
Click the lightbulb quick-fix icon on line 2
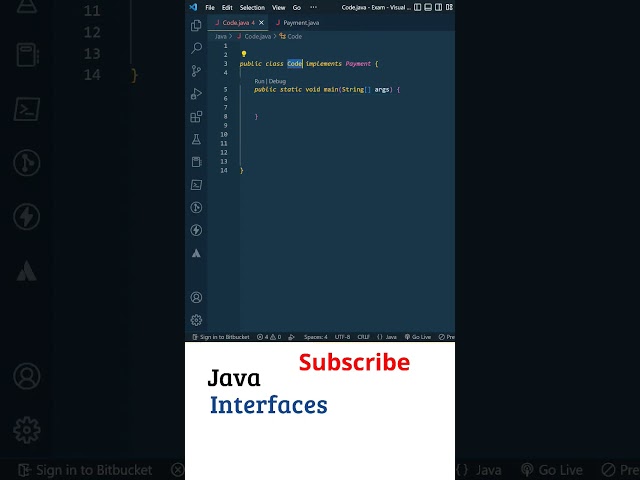pyautogui.click(x=244, y=54)
